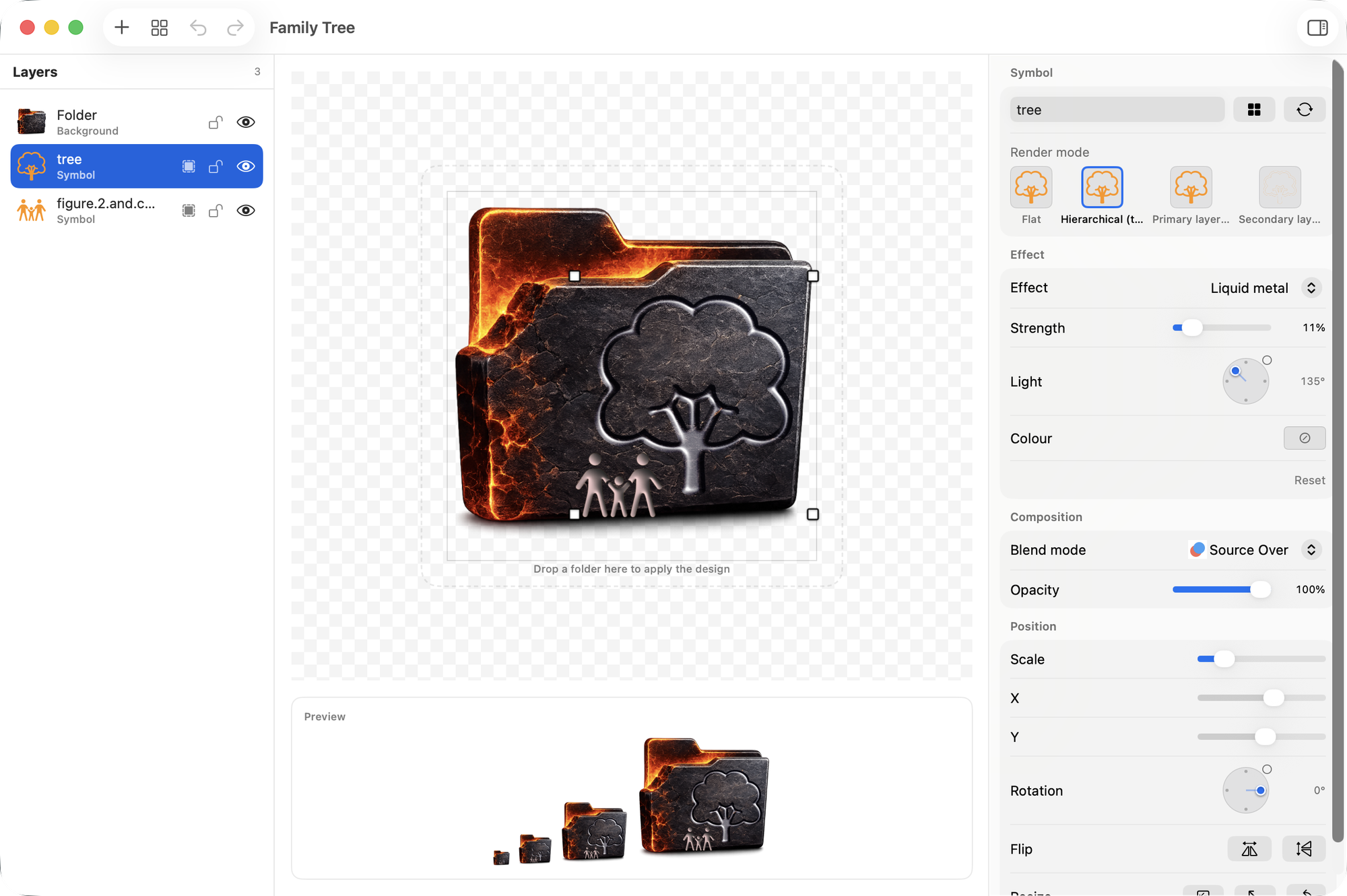Click the Opacity slider track
Screen dimensions: 1347x896
tap(1221, 590)
